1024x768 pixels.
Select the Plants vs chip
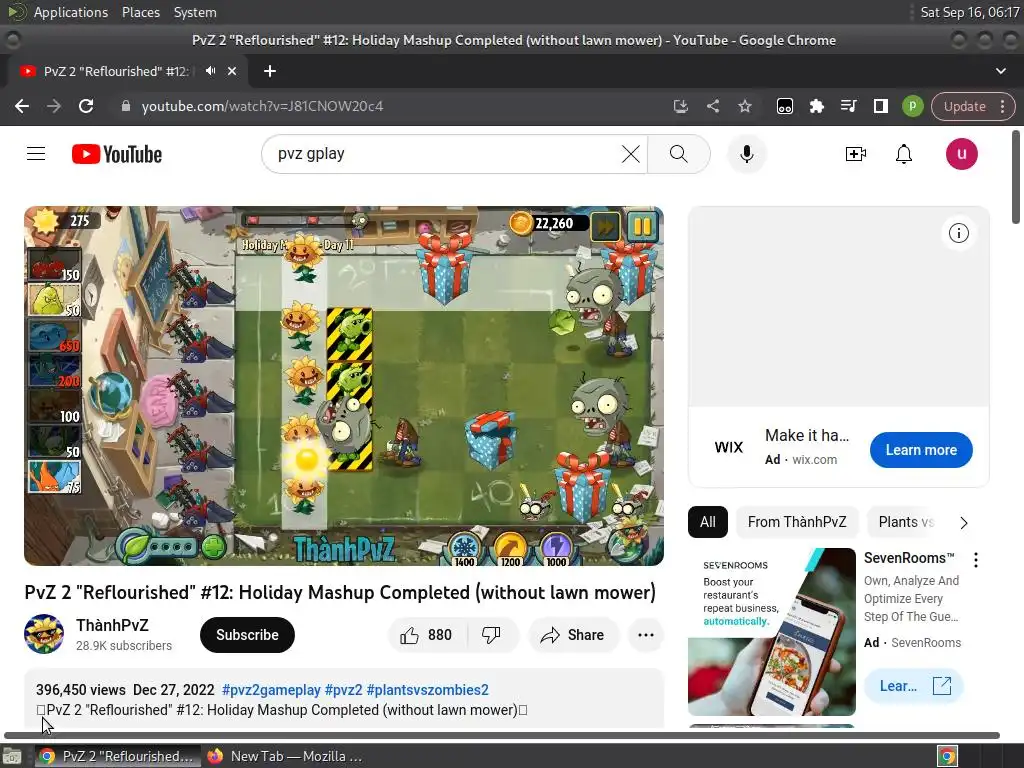tap(906, 522)
